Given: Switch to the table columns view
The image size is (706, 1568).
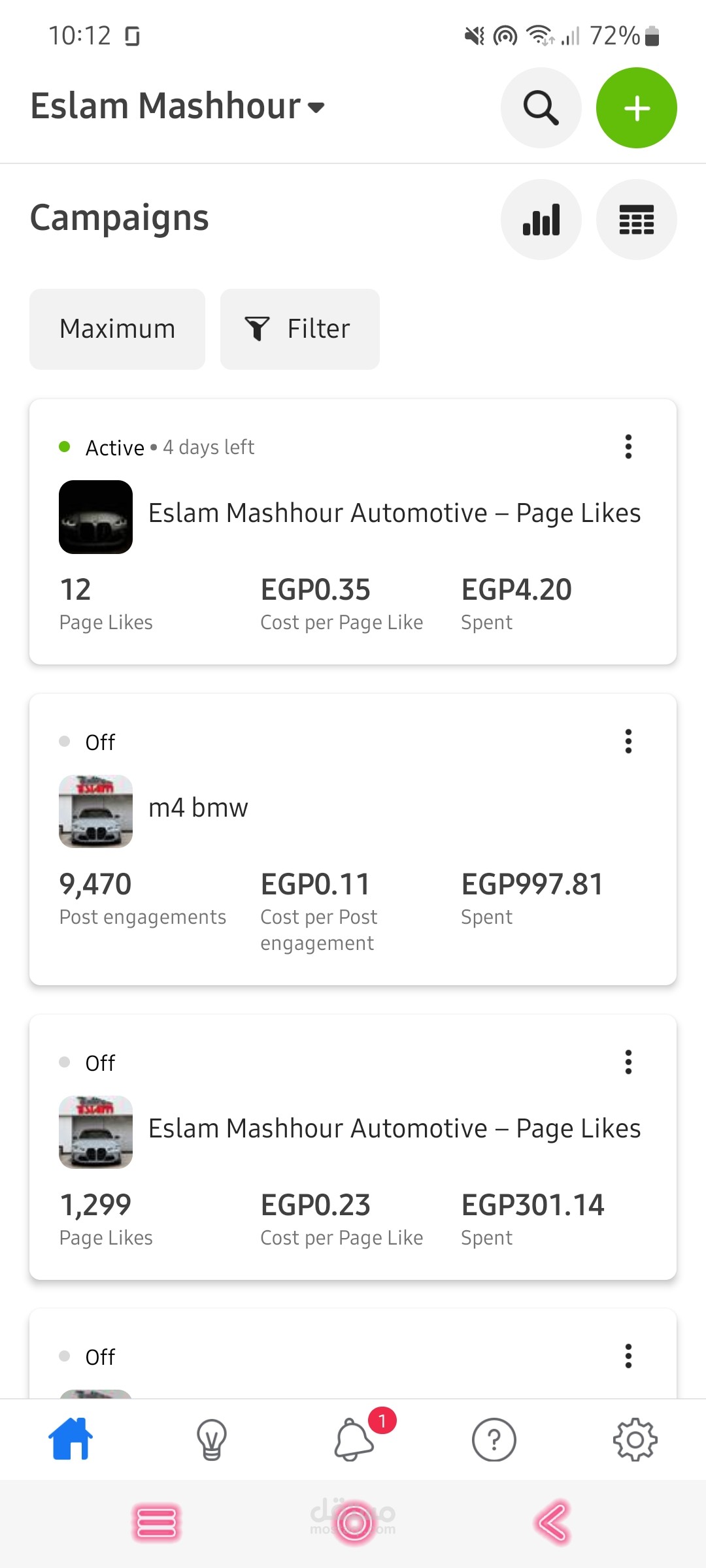Looking at the screenshot, I should pyautogui.click(x=636, y=220).
